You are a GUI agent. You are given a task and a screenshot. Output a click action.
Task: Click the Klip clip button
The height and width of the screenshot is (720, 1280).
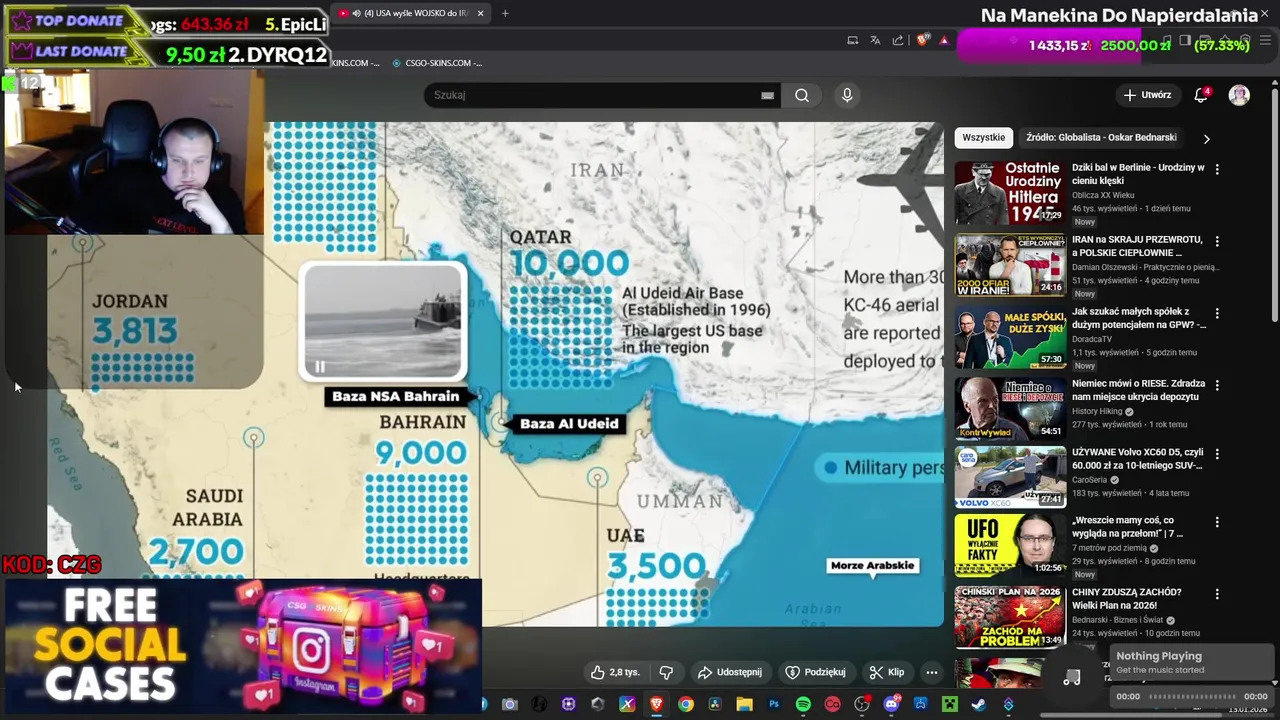(887, 672)
